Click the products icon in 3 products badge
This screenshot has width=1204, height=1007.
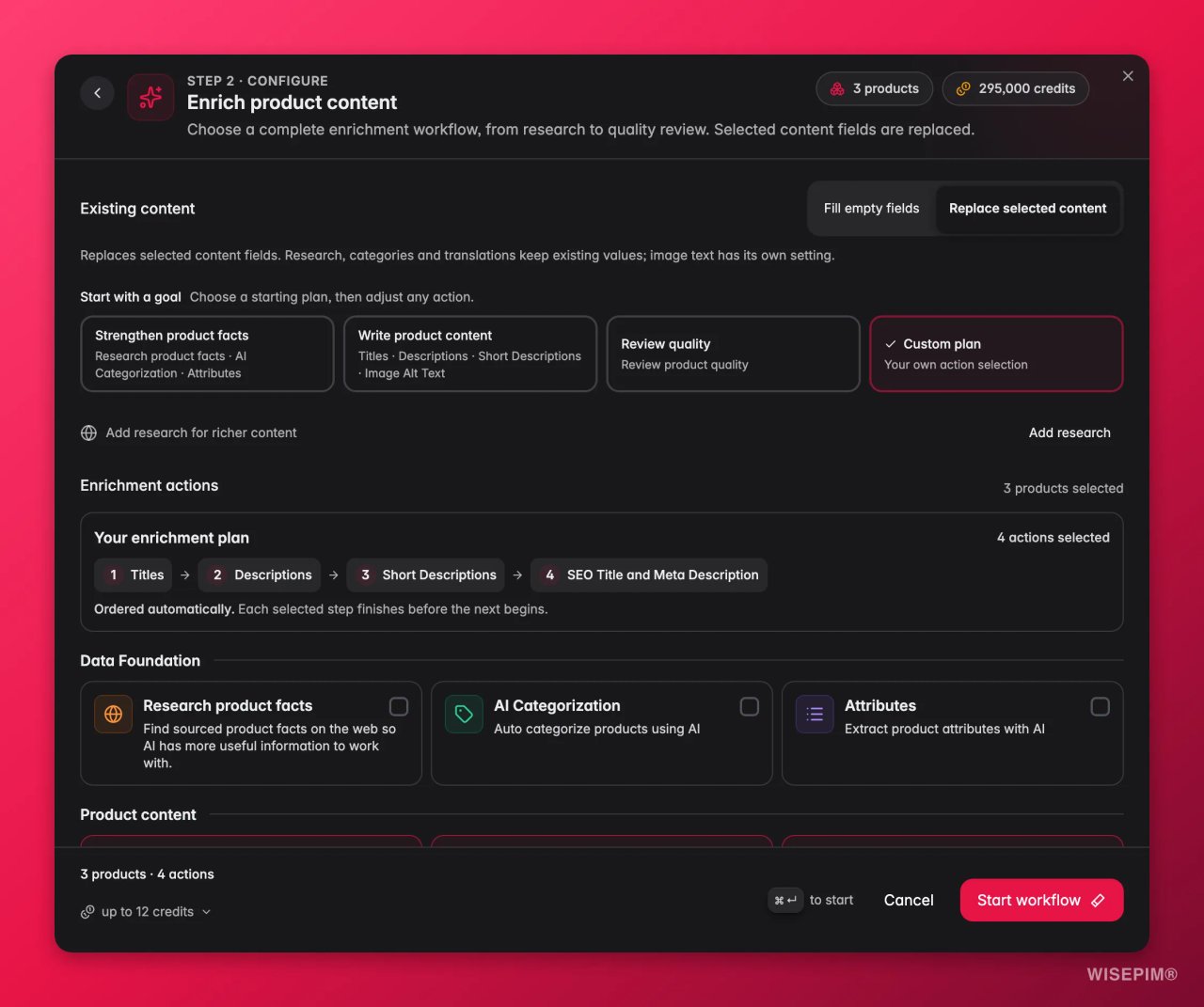[x=837, y=88]
